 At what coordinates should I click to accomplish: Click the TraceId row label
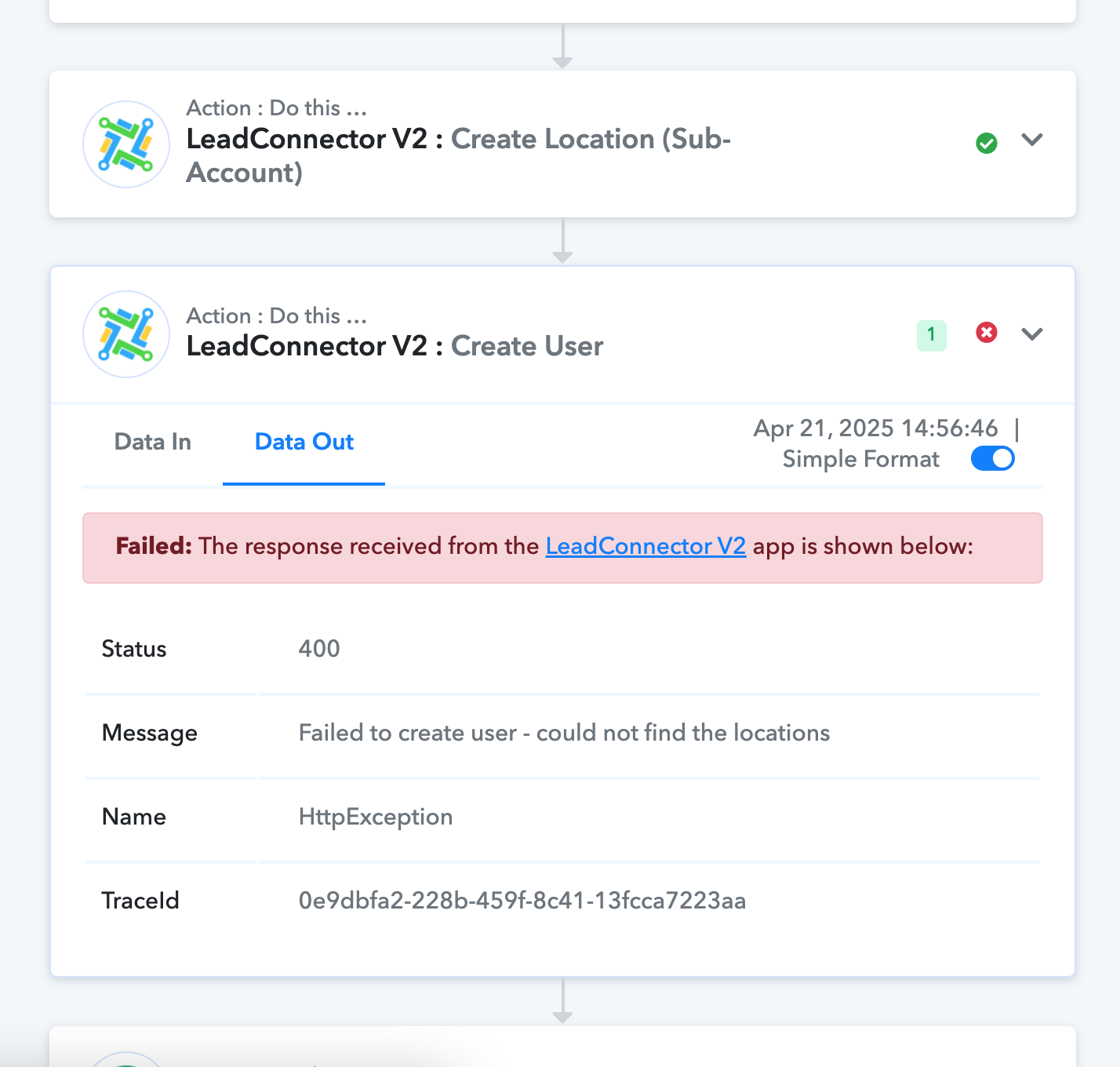coord(140,901)
